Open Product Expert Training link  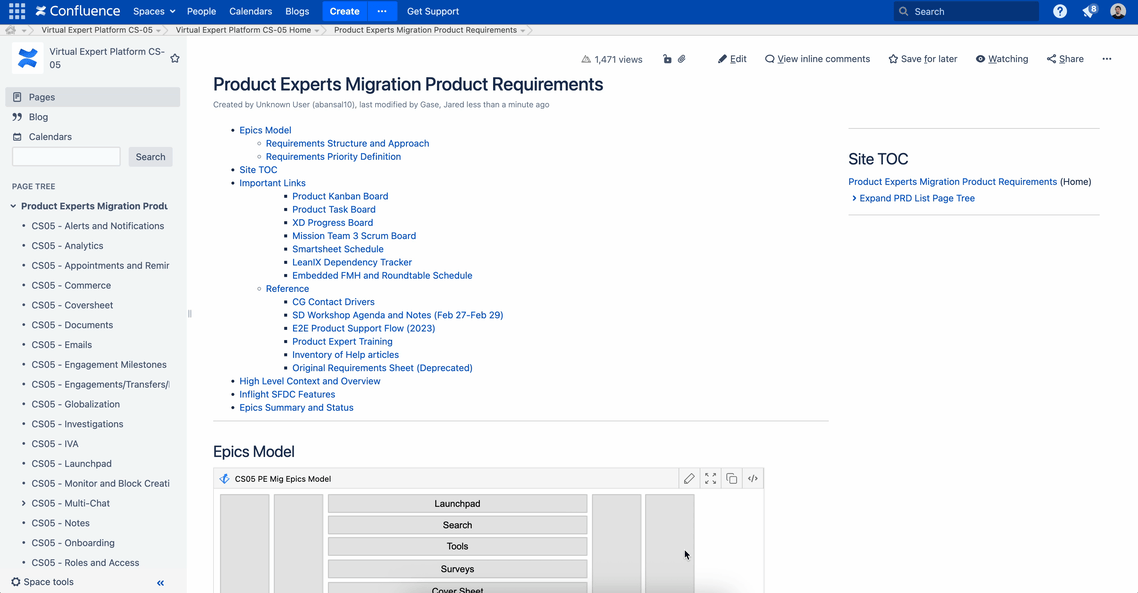click(x=343, y=341)
